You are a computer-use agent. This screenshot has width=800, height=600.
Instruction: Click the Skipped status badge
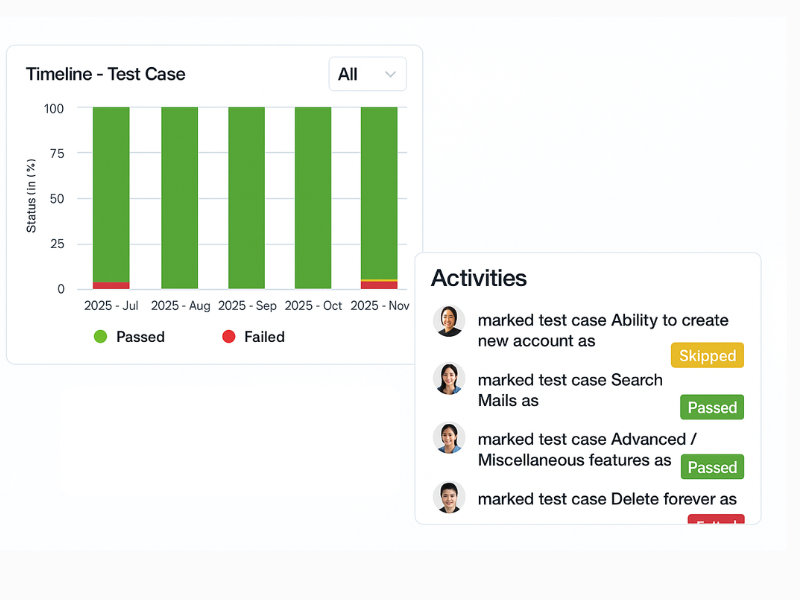(x=707, y=355)
